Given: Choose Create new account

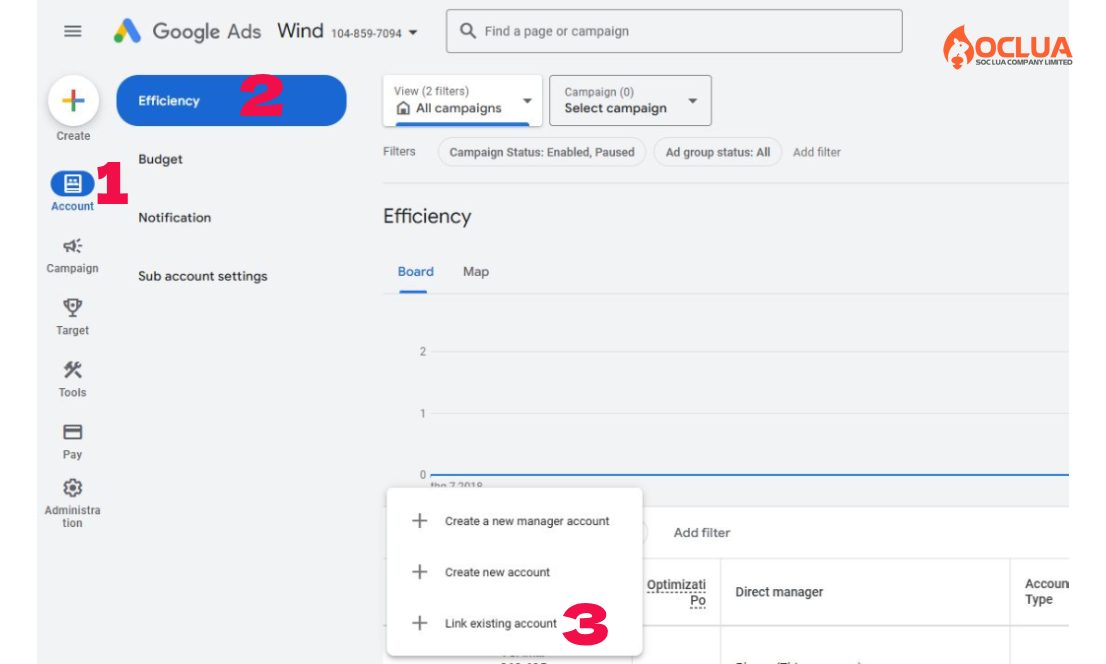Looking at the screenshot, I should (497, 572).
